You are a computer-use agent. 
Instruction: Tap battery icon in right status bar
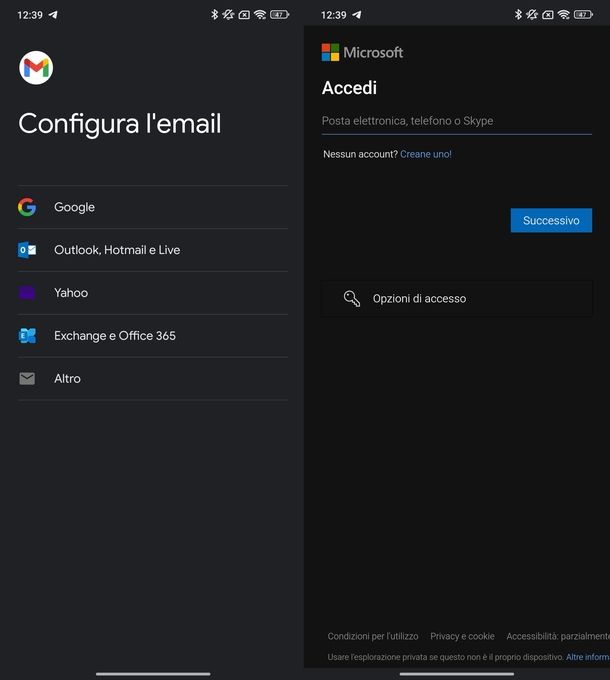(x=583, y=15)
